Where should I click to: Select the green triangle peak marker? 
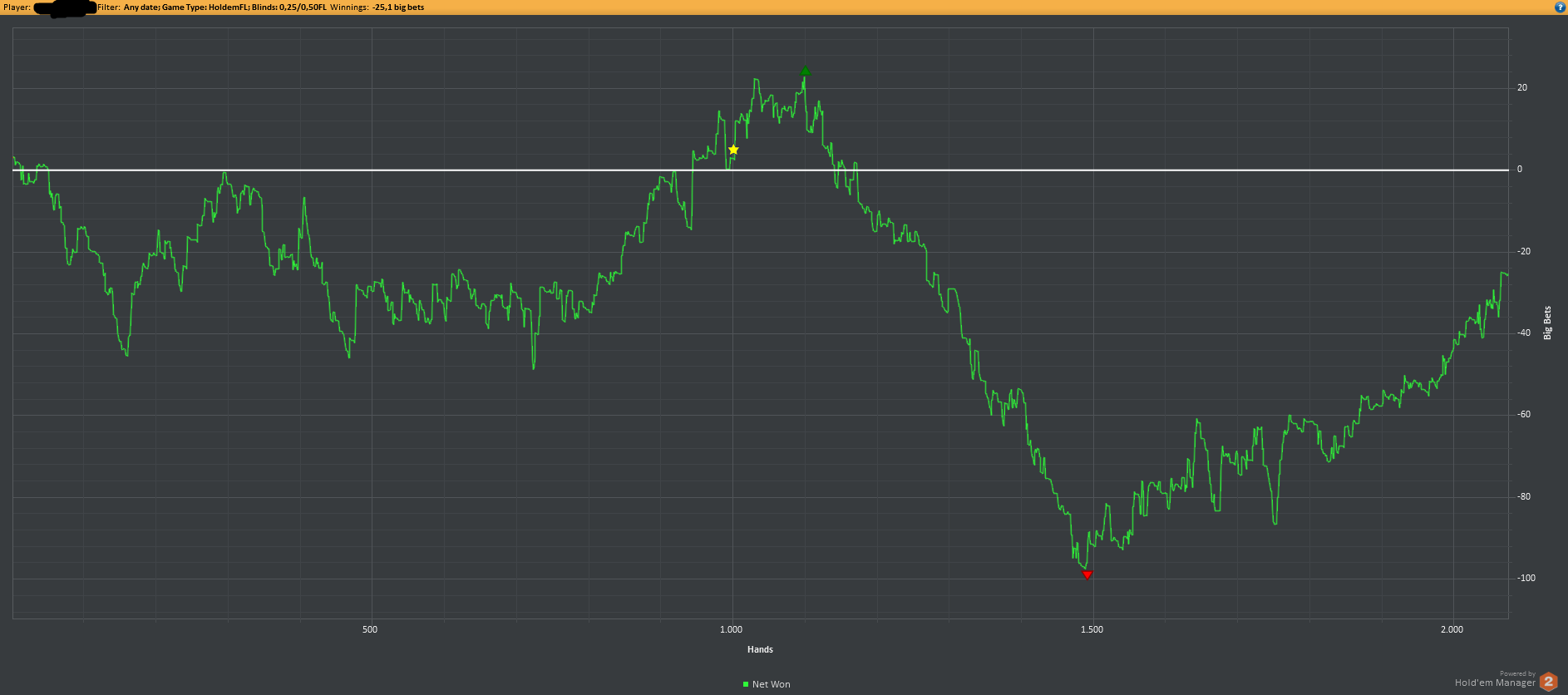tap(805, 71)
